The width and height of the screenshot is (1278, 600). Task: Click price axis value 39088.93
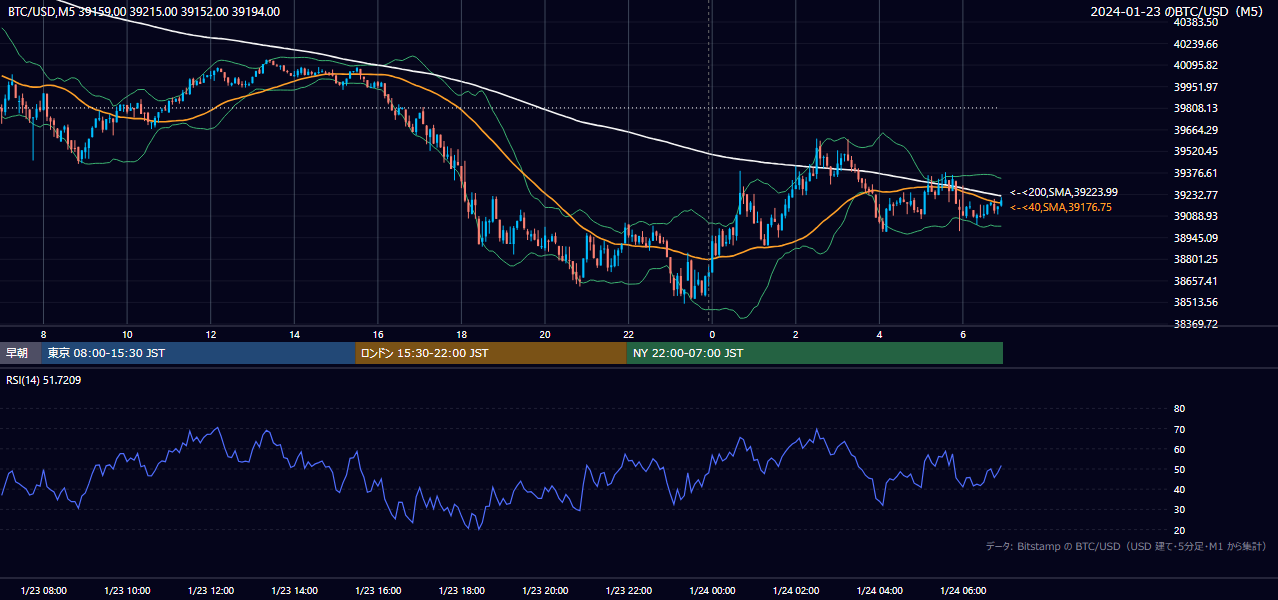click(x=1196, y=216)
